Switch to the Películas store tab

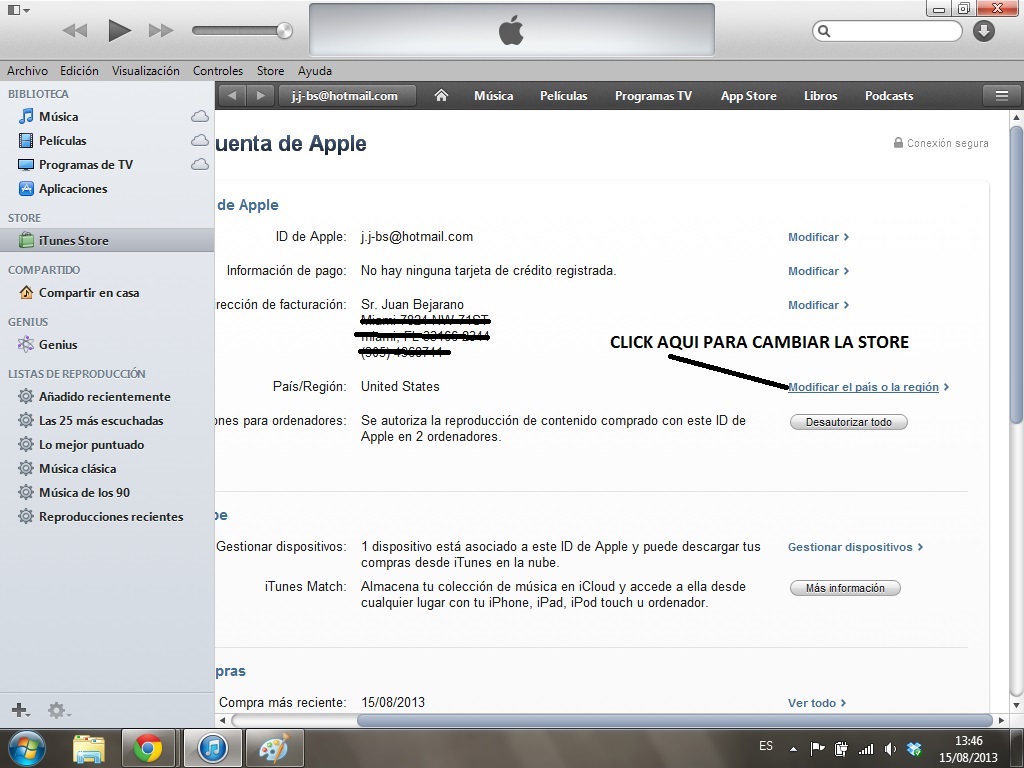tap(564, 96)
